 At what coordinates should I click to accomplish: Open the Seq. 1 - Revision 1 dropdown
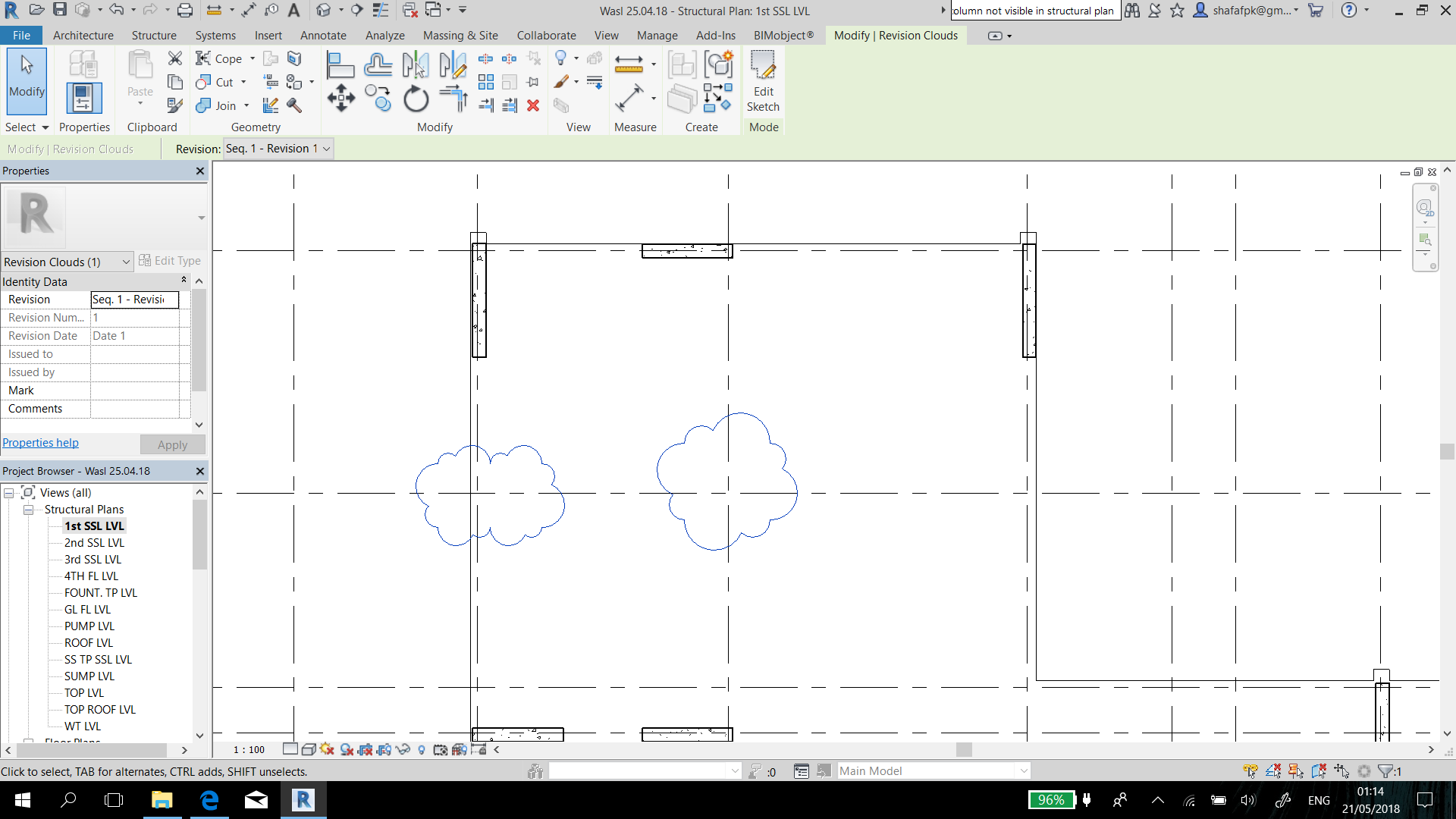pos(326,149)
